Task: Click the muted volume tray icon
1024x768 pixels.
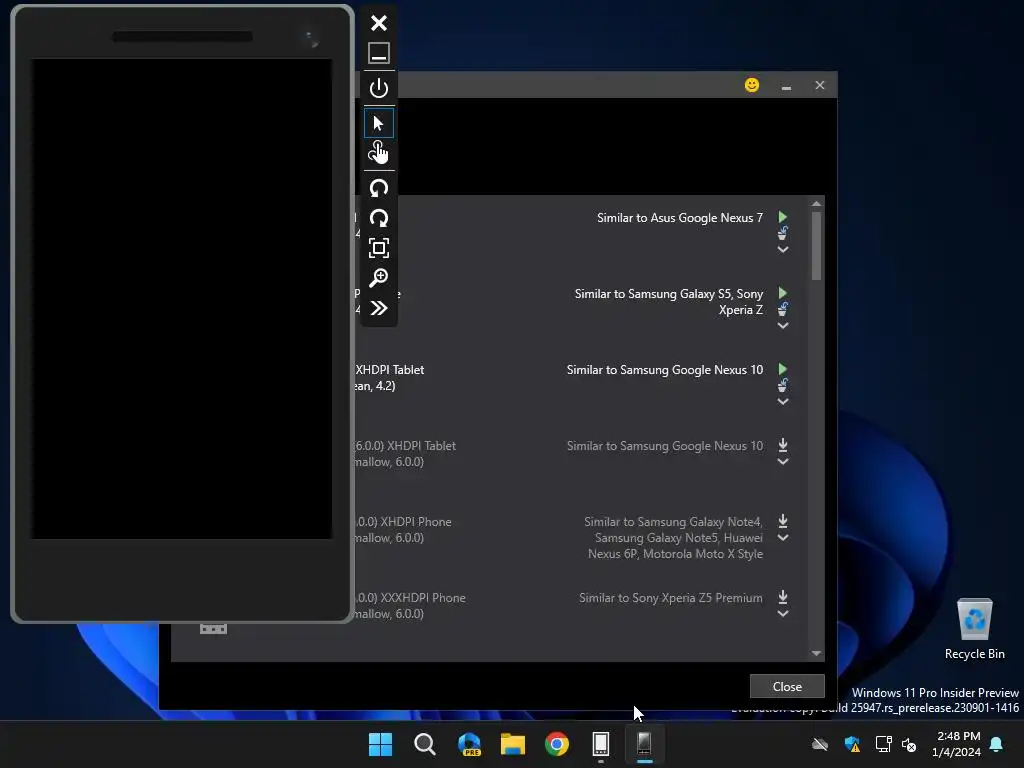Action: (909, 744)
